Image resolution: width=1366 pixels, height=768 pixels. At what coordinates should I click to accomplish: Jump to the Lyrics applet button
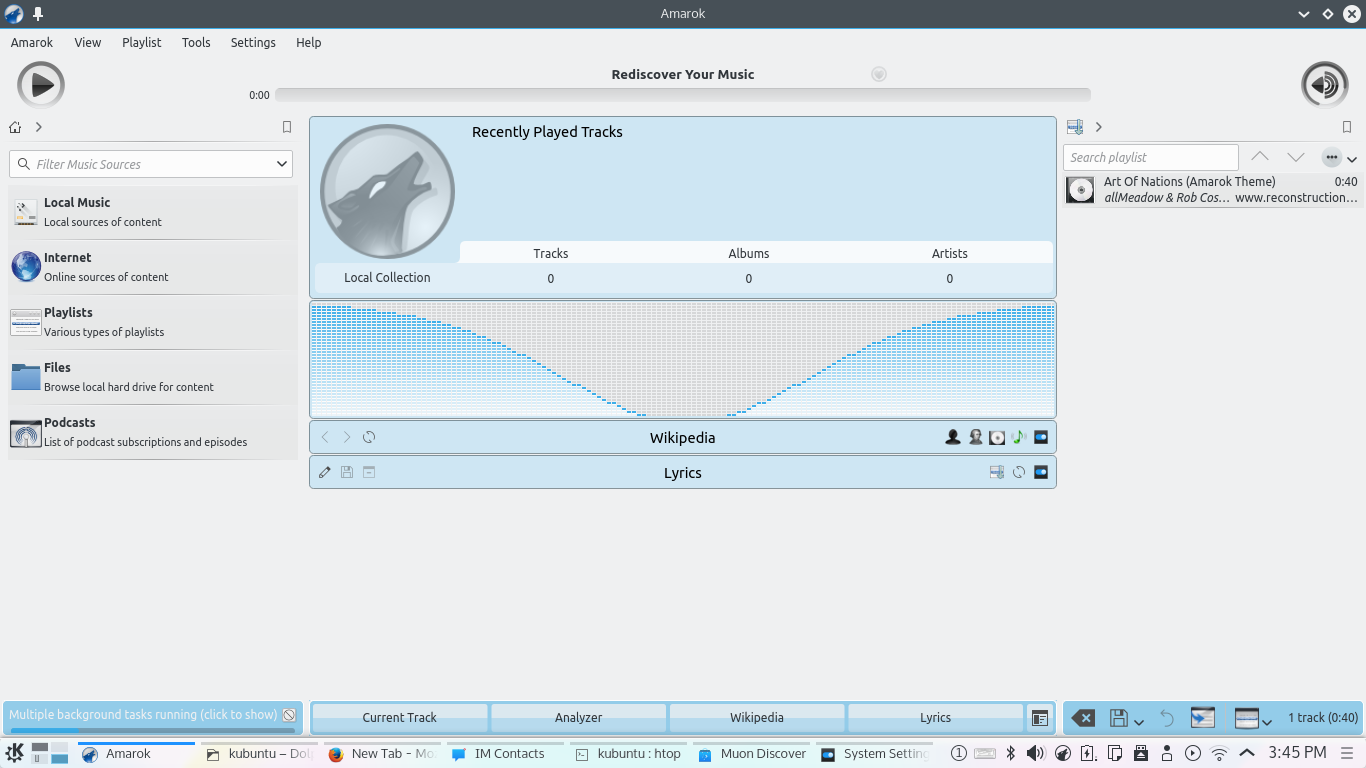[936, 717]
